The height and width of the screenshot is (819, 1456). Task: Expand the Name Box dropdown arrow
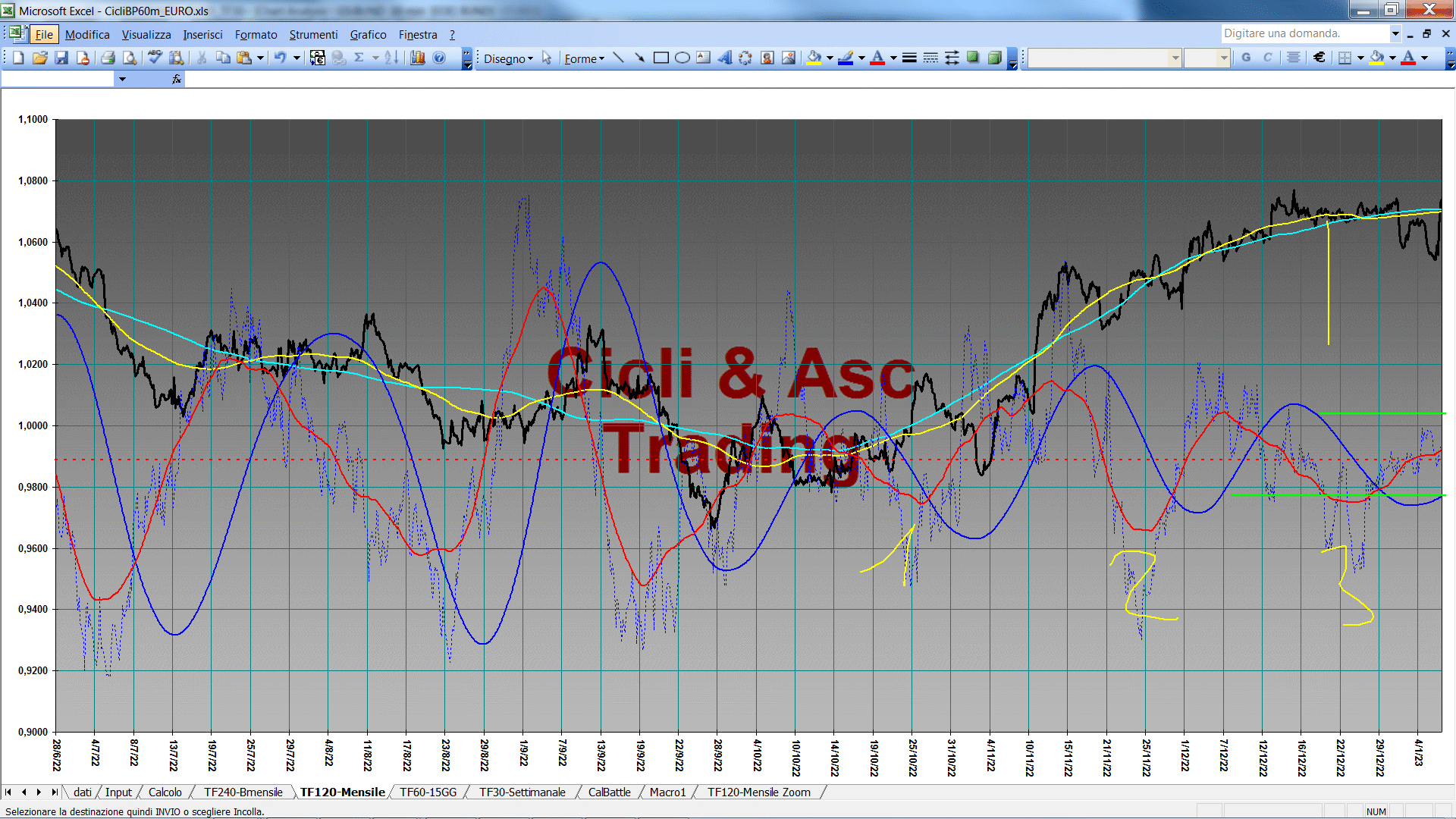pyautogui.click(x=122, y=79)
